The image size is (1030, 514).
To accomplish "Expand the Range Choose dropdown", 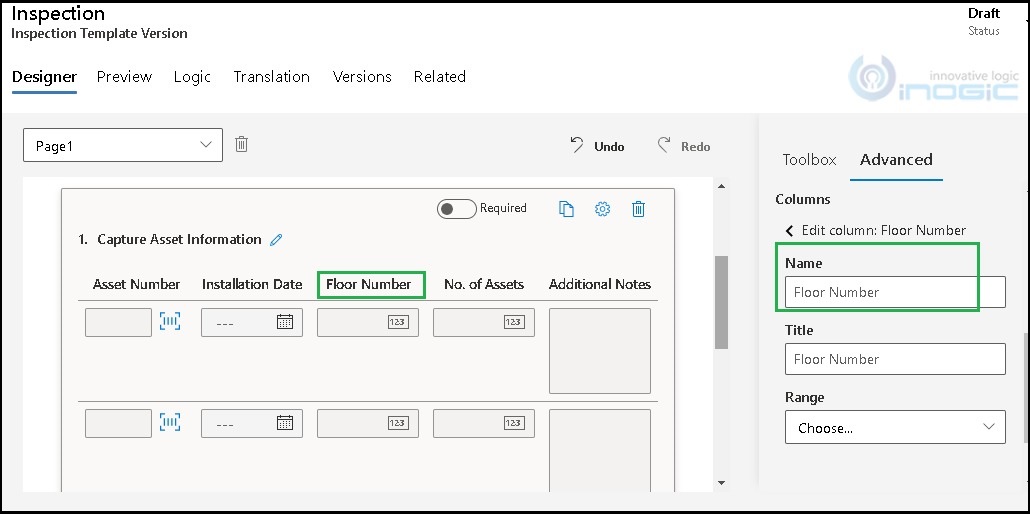I will point(895,428).
